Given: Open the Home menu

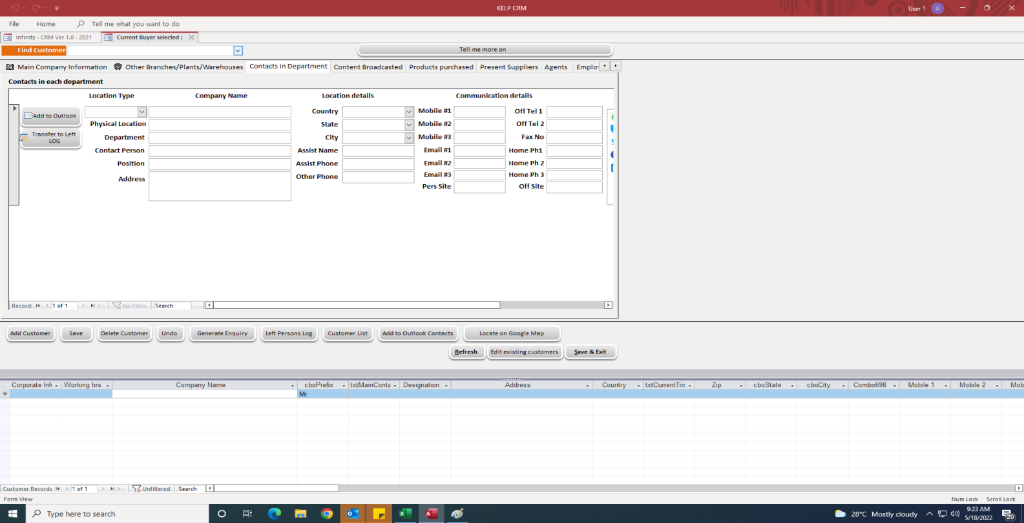Looking at the screenshot, I should tap(46, 23).
